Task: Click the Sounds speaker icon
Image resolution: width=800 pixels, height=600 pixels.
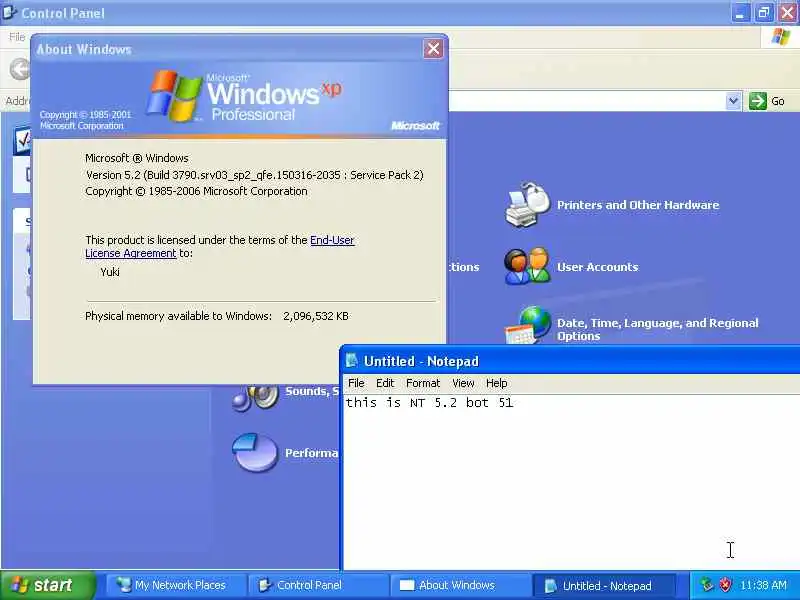Action: pos(256,398)
